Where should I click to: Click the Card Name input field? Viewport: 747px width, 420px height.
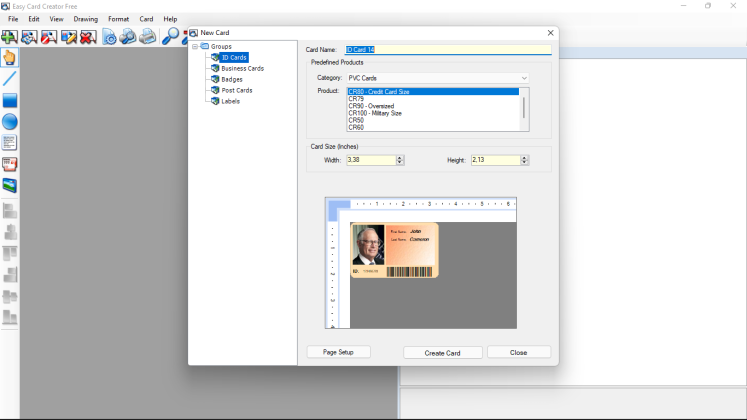point(448,50)
